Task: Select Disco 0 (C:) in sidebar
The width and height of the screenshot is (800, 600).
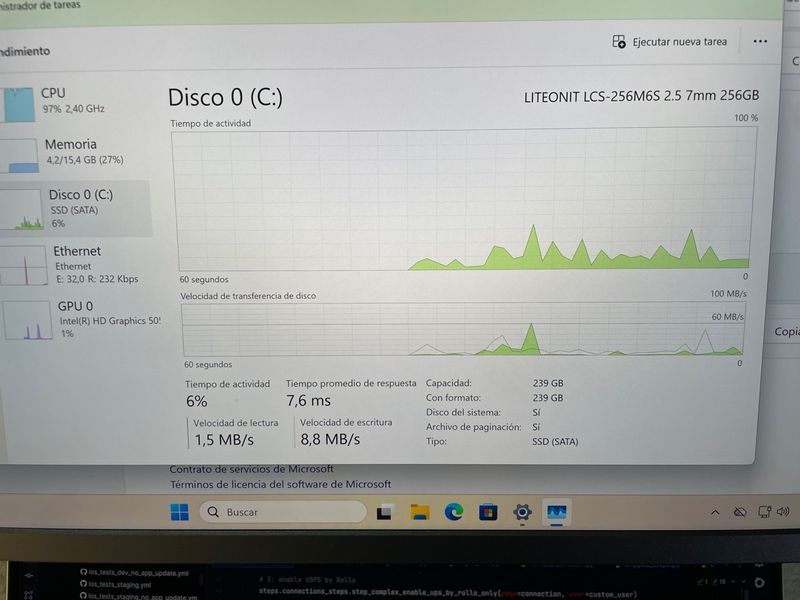Action: [75, 208]
